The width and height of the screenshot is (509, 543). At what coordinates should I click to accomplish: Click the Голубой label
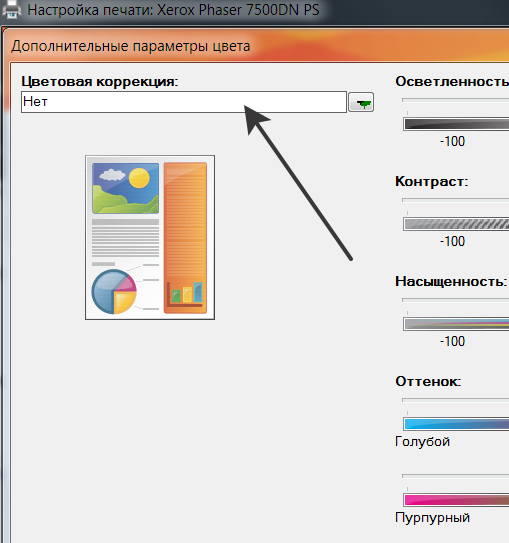click(x=422, y=442)
